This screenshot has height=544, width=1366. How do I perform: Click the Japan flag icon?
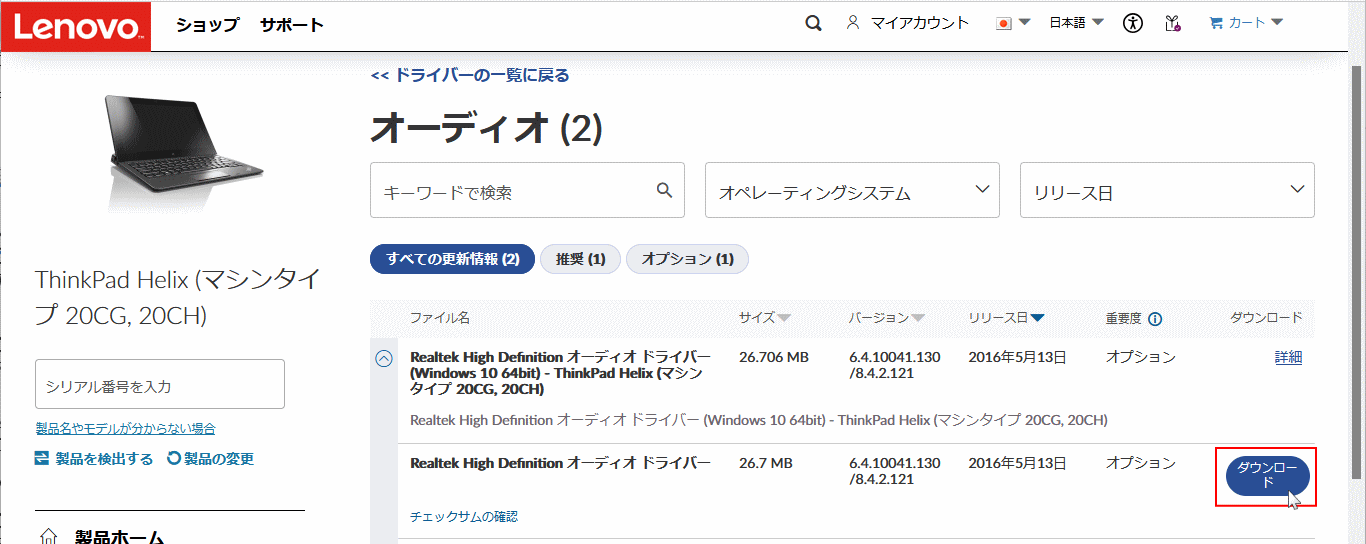coord(1004,23)
